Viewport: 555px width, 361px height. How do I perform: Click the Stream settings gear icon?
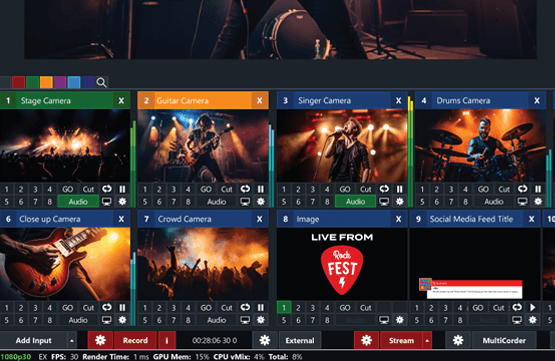point(366,340)
